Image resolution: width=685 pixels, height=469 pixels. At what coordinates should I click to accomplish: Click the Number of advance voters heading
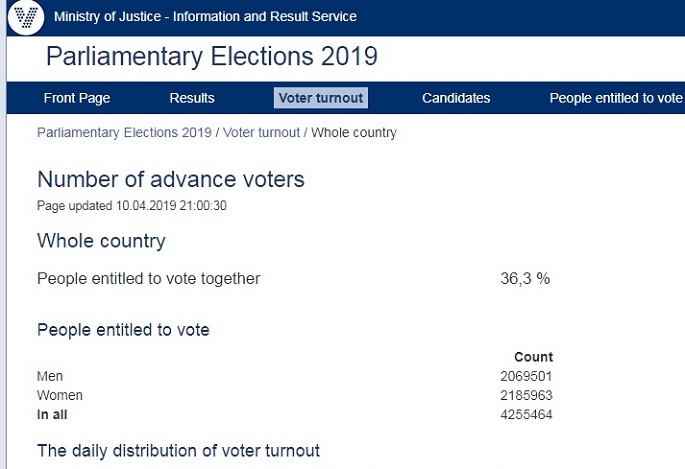pyautogui.click(x=171, y=180)
